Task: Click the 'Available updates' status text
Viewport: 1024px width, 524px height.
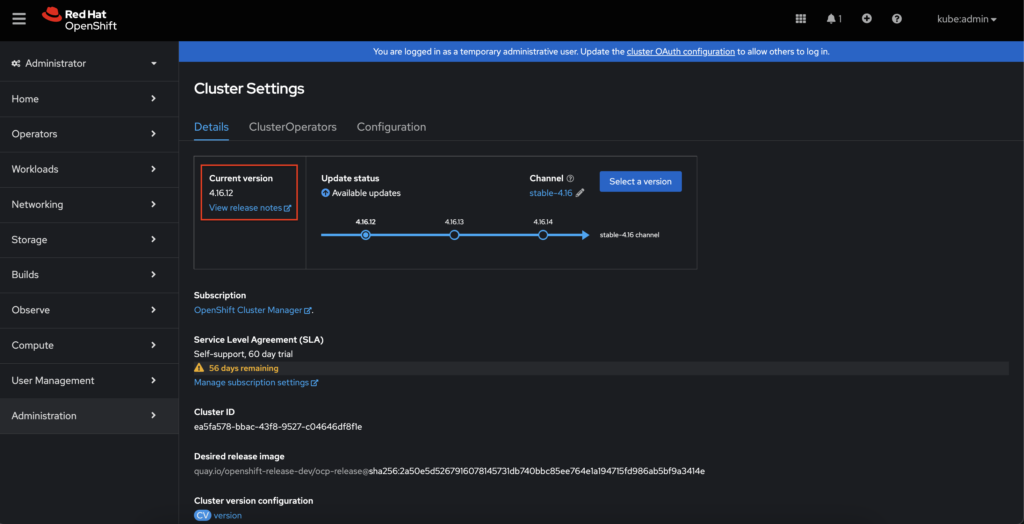Action: [x=366, y=193]
